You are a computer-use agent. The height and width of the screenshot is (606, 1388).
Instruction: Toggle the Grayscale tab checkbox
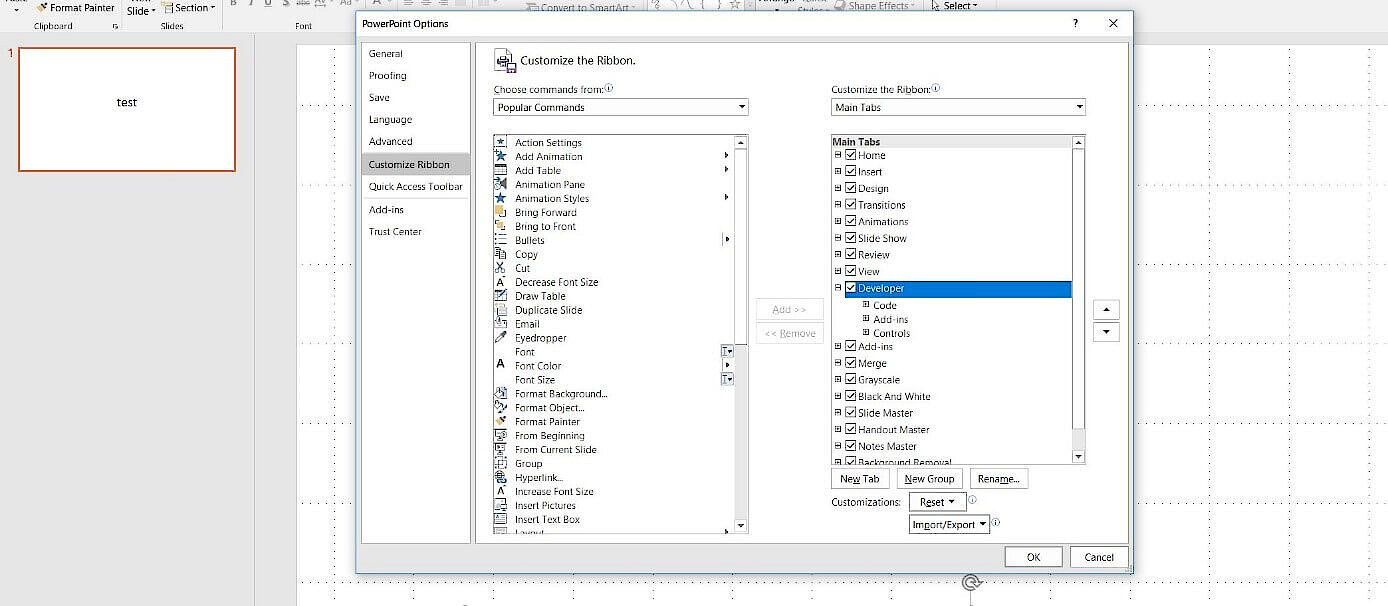849,379
